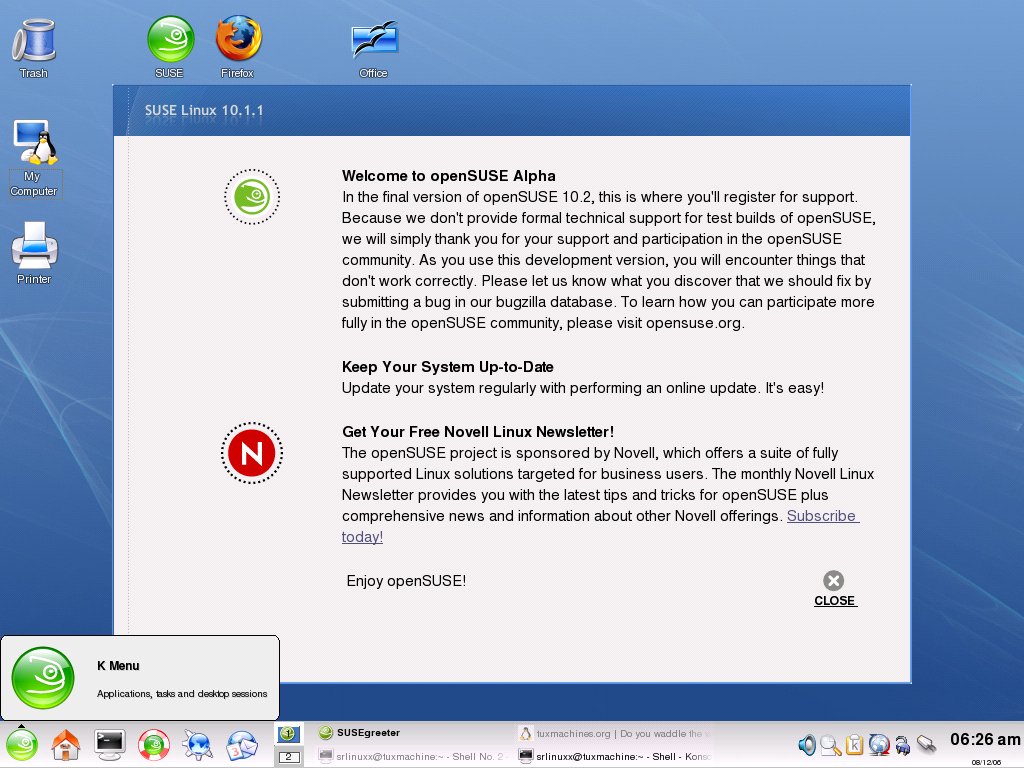Click the round X close icon
The height and width of the screenshot is (768, 1024).
(833, 581)
